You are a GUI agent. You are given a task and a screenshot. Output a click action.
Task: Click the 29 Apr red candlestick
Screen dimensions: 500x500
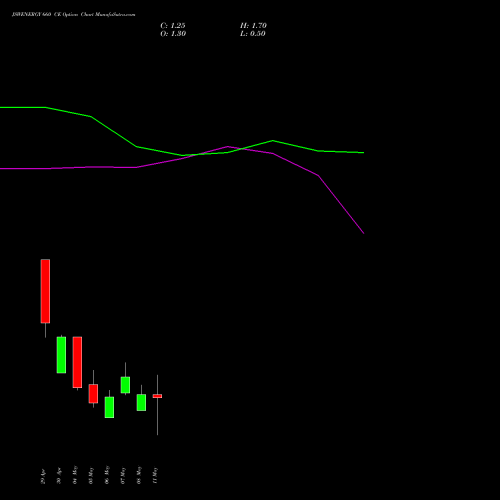(x=45, y=291)
